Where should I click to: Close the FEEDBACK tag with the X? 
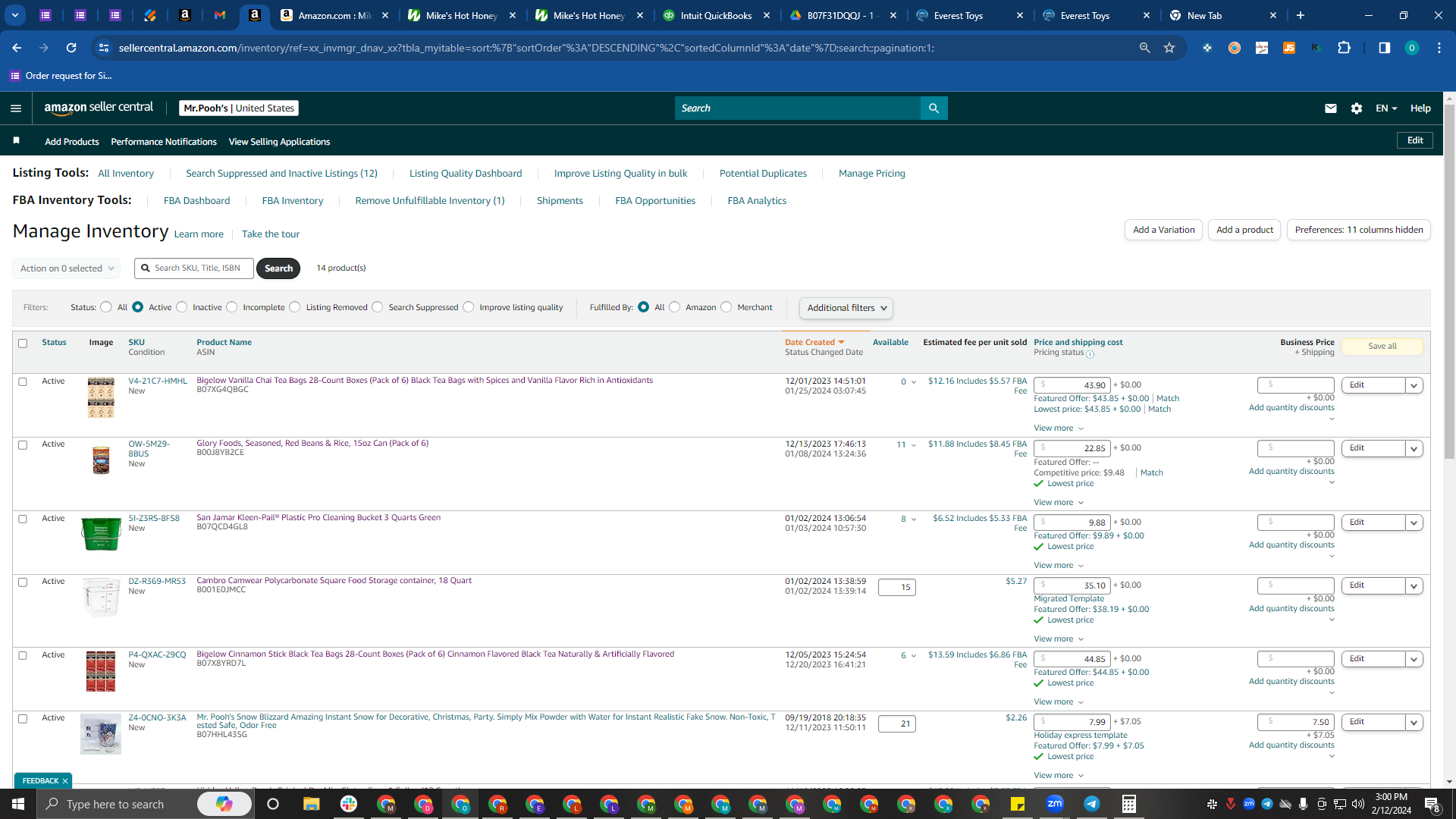[65, 781]
